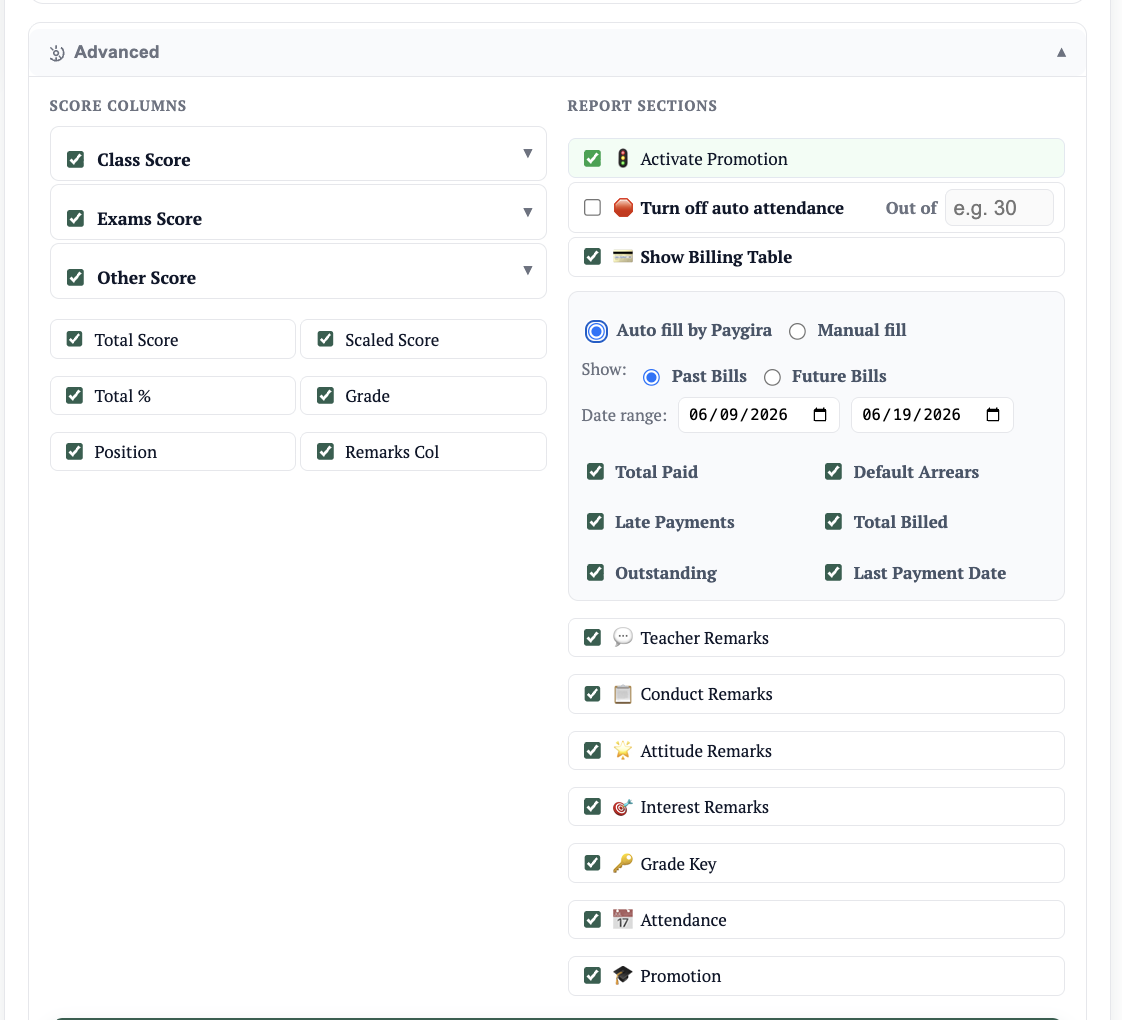1122x1020 pixels.
Task: Click the start date field 06/09/2026
Action: (758, 414)
